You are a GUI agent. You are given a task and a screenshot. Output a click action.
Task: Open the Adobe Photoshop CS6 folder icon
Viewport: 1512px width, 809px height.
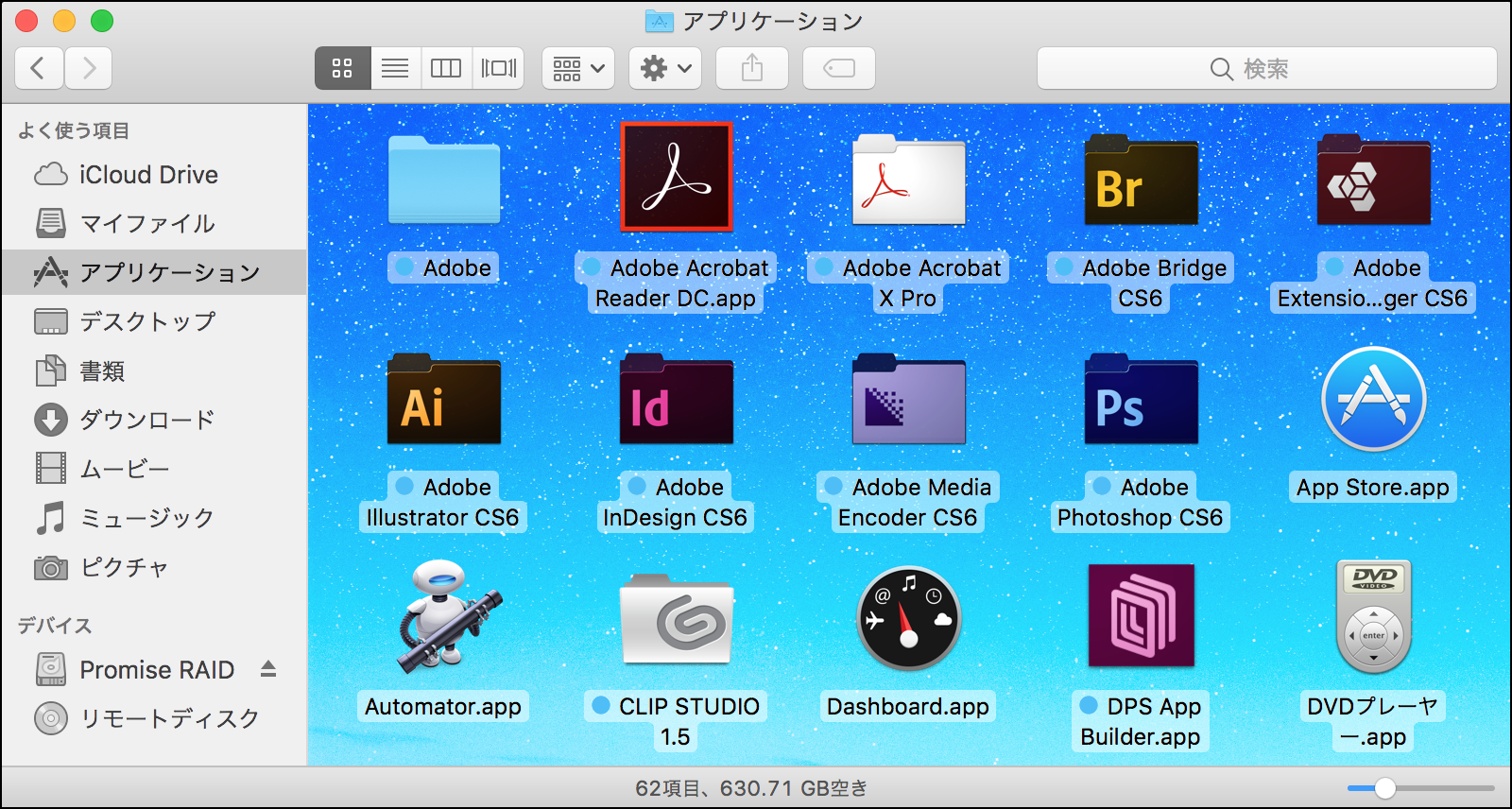[x=1141, y=401]
